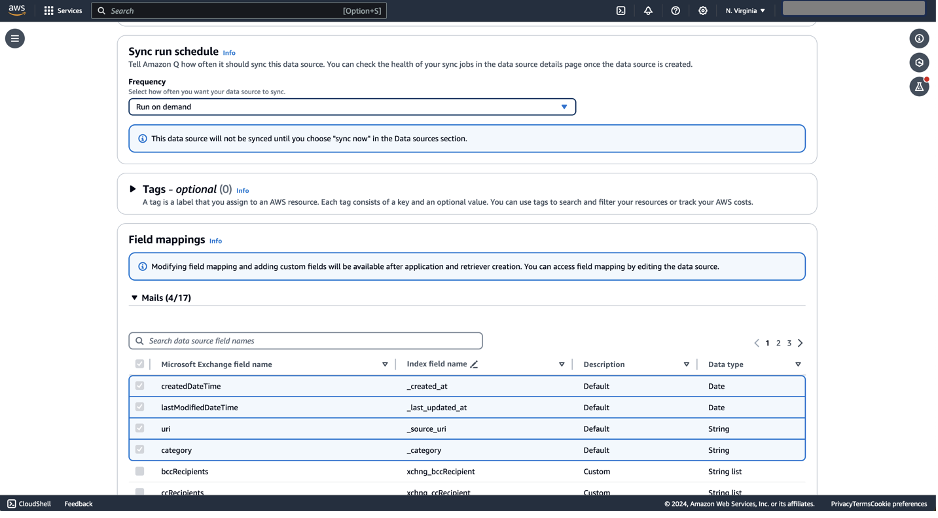Toggle createdDateTime row checkbox
938x518 pixels.
click(x=140, y=386)
